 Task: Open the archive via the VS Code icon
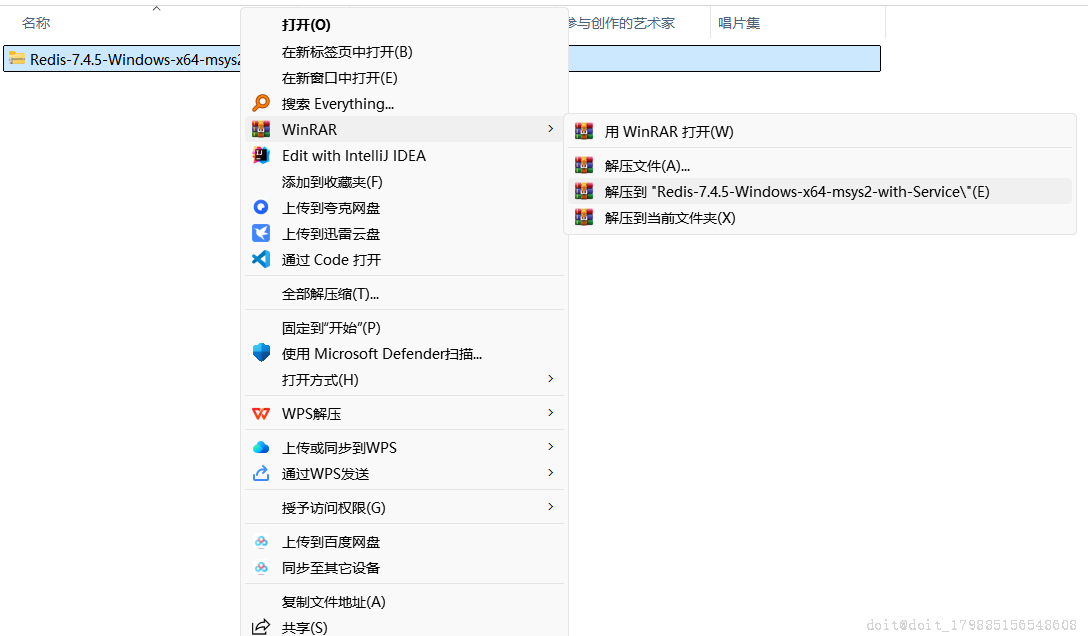(x=260, y=260)
